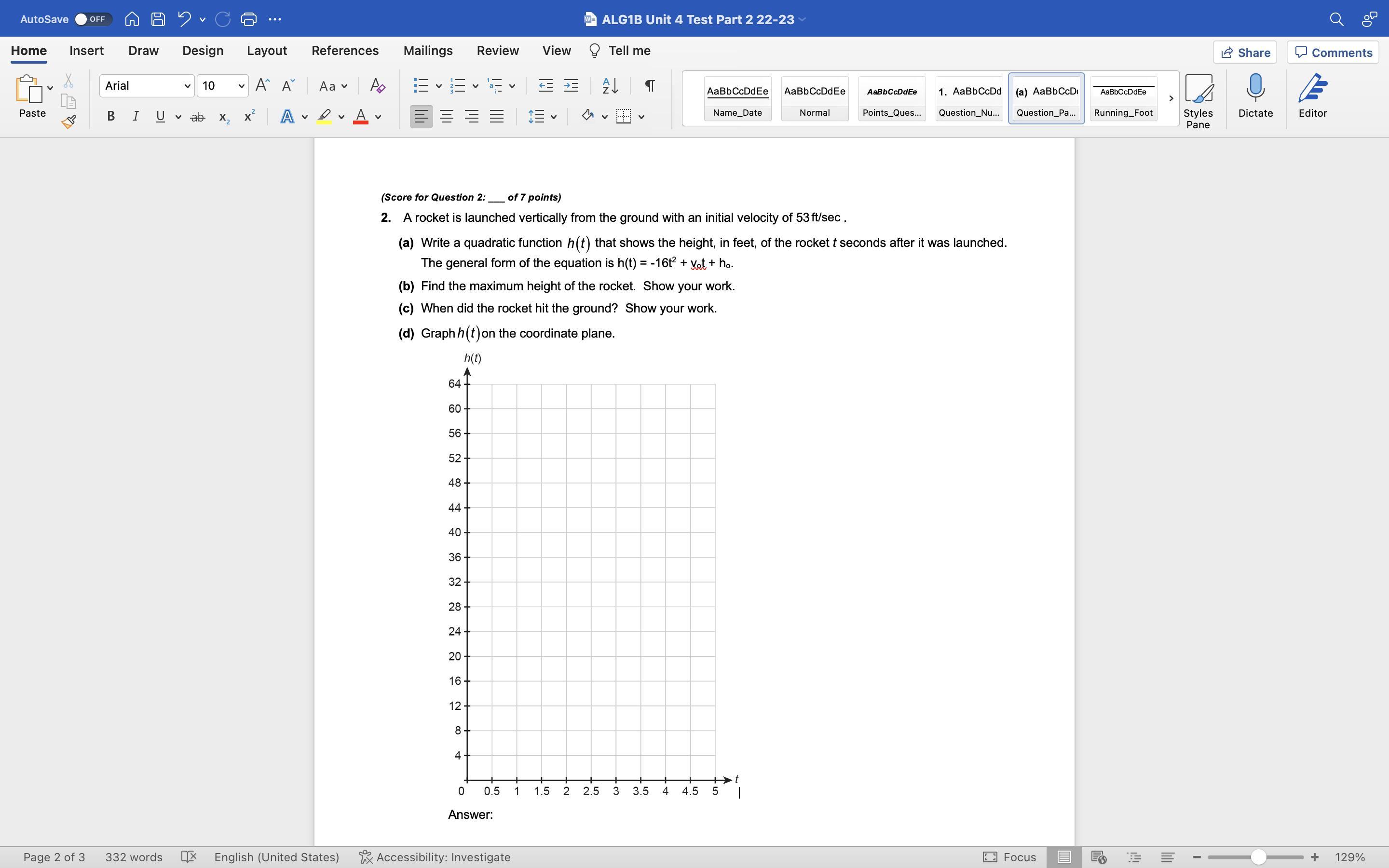This screenshot has width=1389, height=868.
Task: Open the font name dropdown showing Arial
Action: pos(187,86)
